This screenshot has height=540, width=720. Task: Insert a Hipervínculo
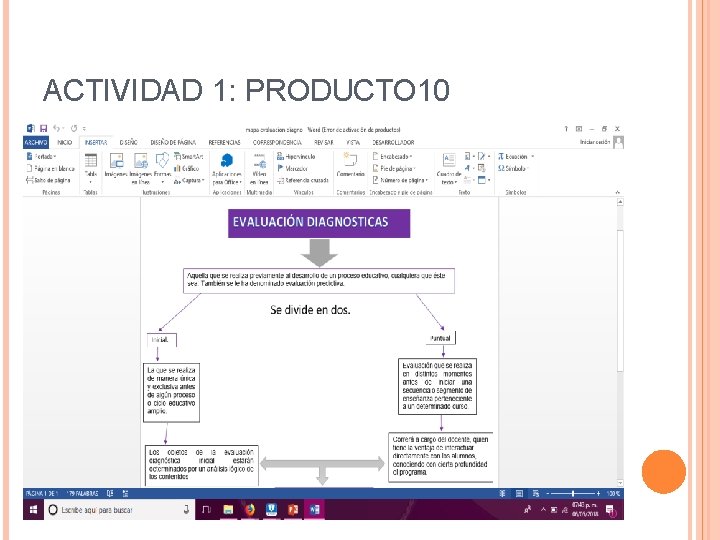coord(296,157)
